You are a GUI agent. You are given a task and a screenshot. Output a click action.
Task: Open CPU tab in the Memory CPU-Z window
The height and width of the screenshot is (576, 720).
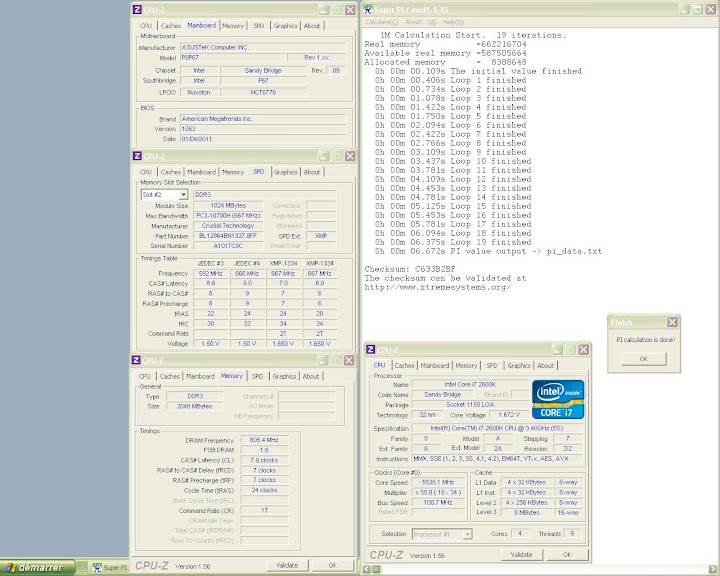[145, 376]
